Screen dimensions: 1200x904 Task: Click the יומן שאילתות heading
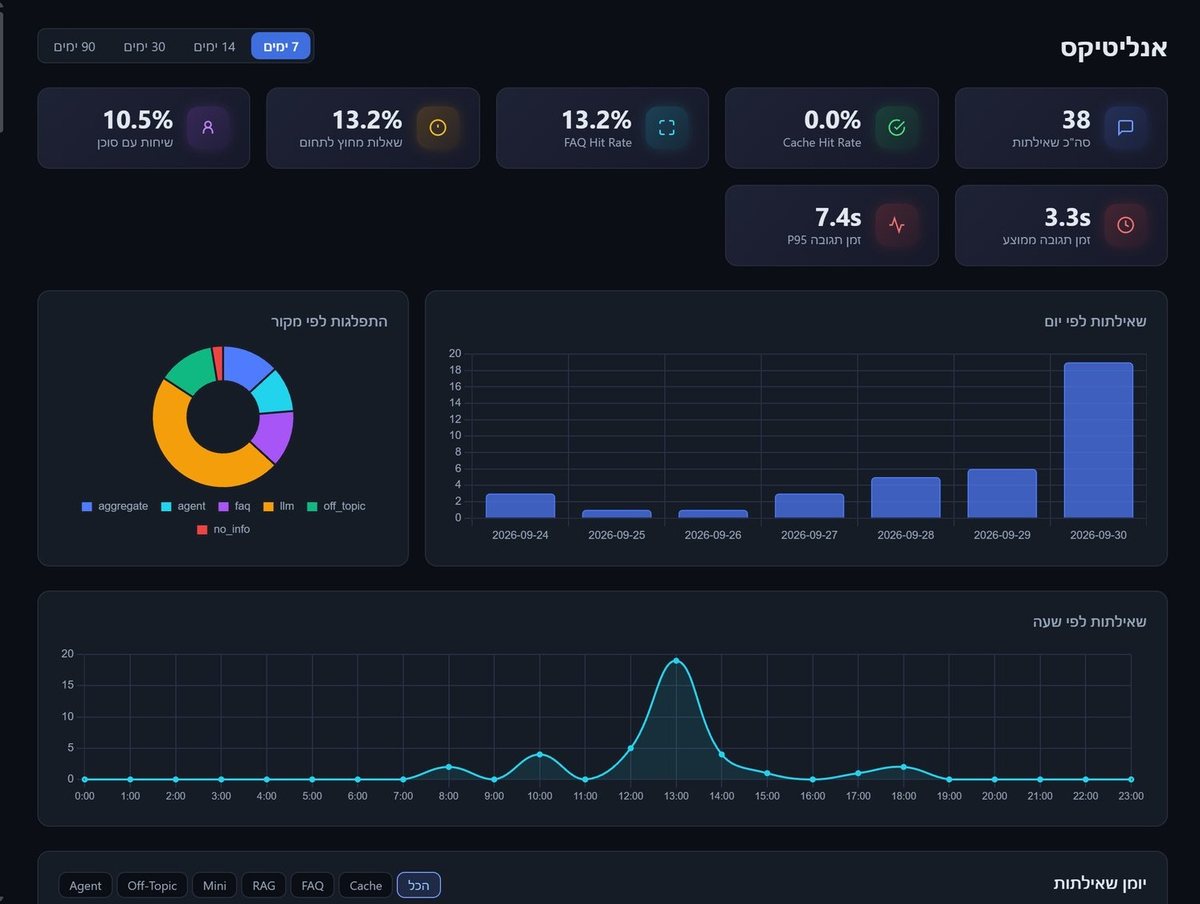coord(1100,884)
